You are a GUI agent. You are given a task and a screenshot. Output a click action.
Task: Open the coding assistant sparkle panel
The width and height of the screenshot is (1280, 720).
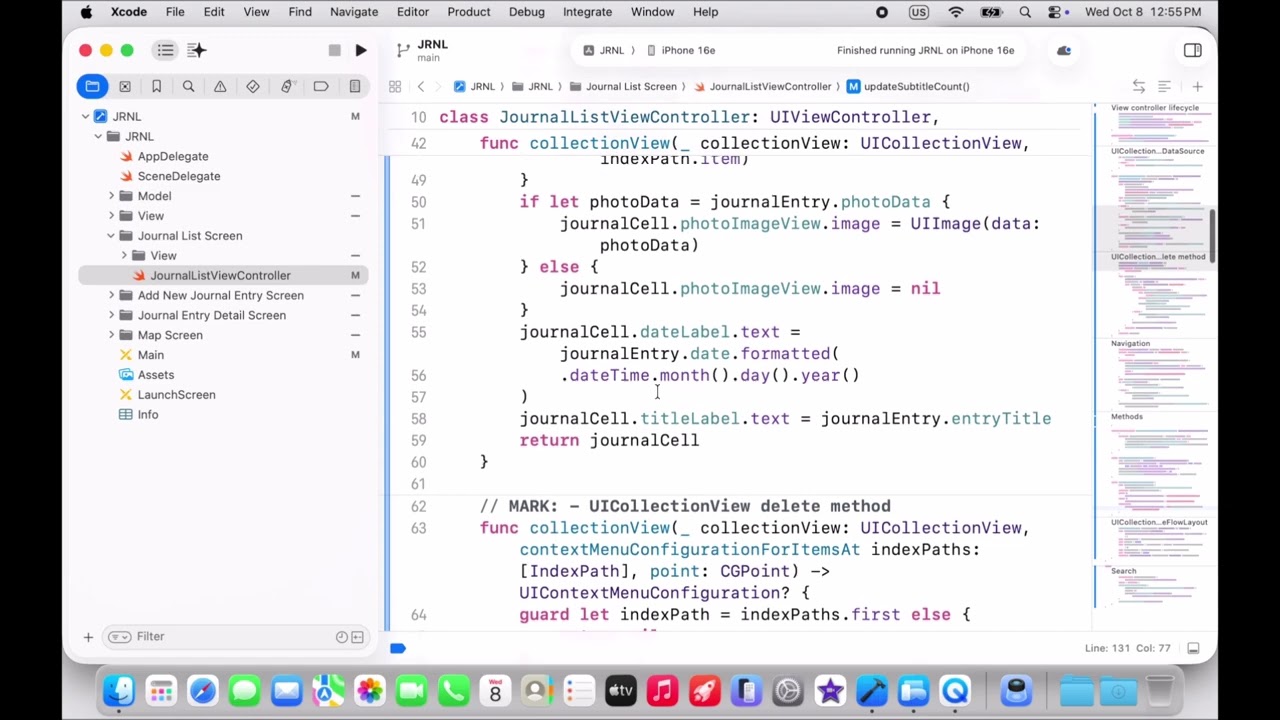coord(196,50)
